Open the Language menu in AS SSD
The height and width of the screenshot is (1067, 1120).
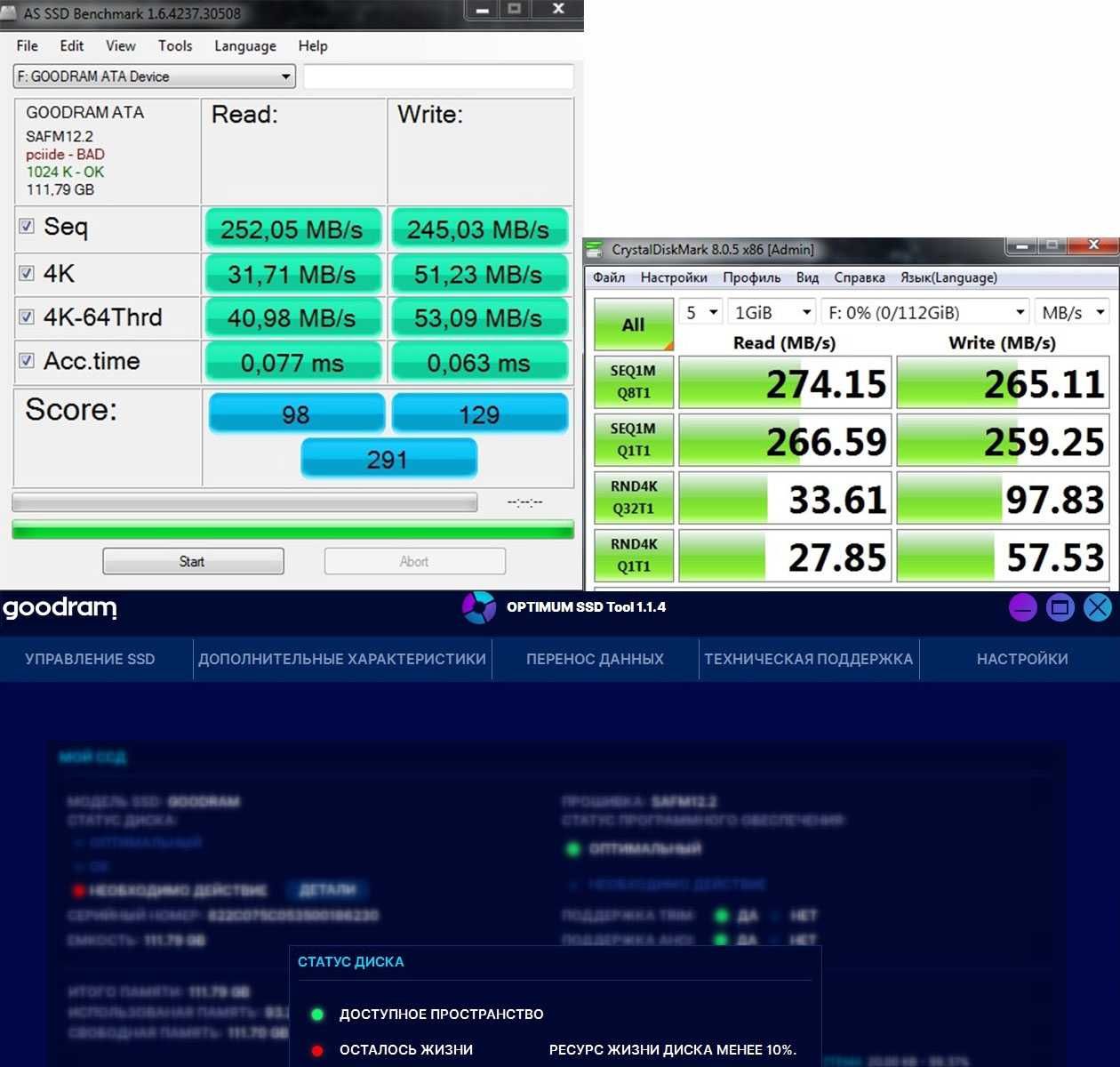[245, 46]
